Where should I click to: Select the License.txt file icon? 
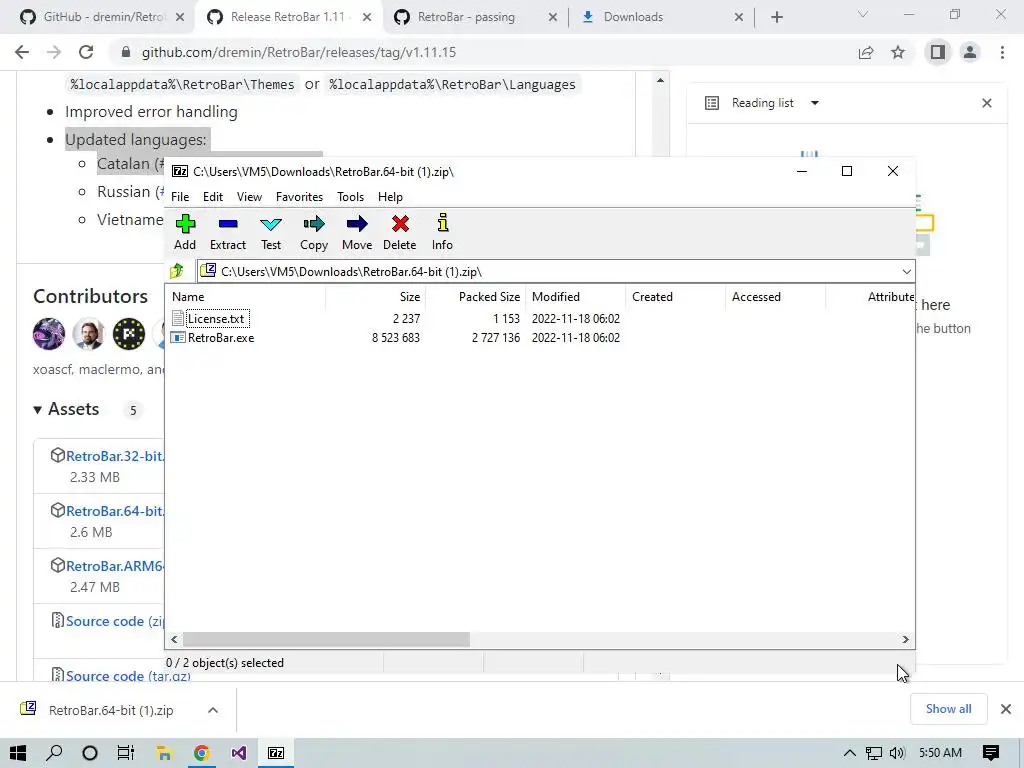(178, 318)
